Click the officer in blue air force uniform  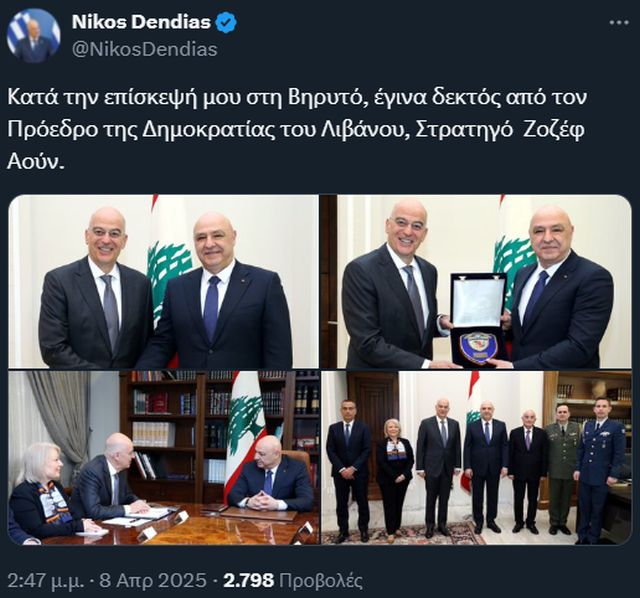[598, 468]
